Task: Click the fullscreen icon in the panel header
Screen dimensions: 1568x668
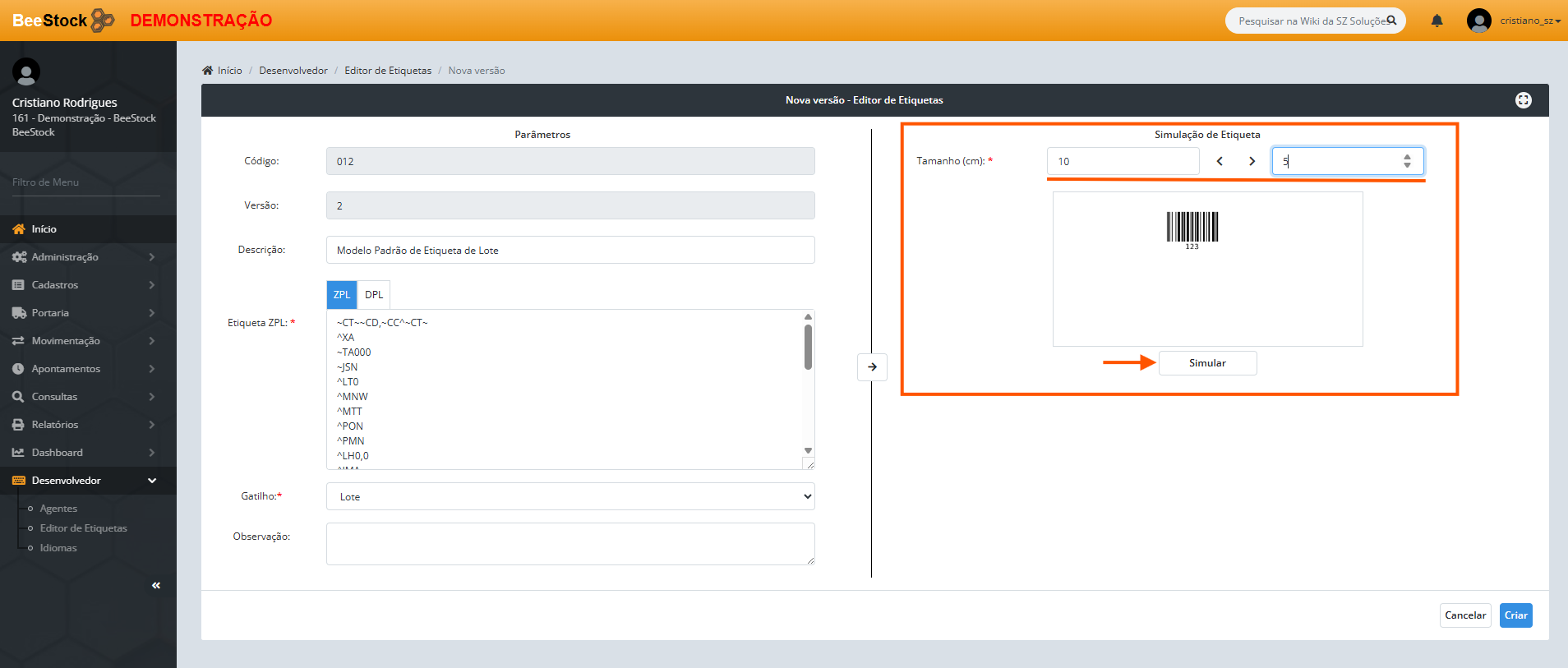Action: (x=1523, y=100)
